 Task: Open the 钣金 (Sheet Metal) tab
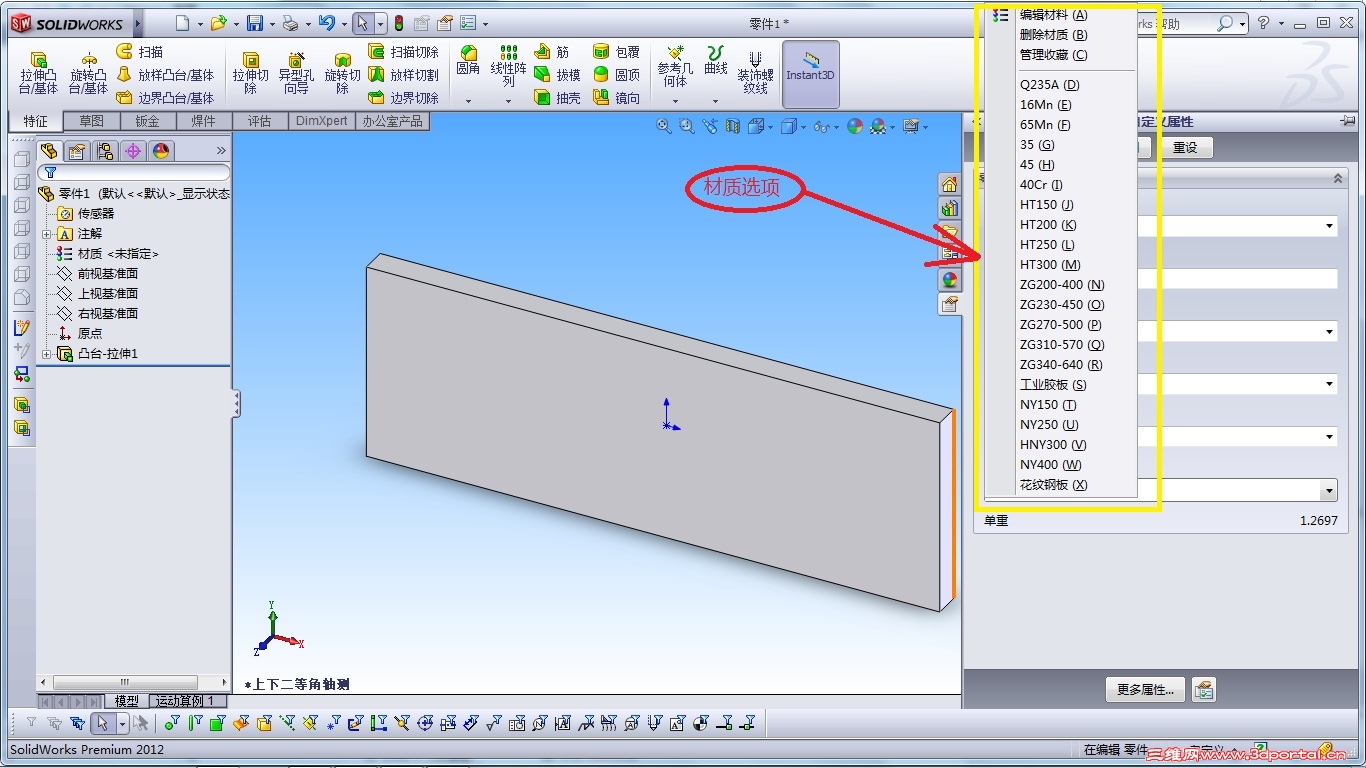click(x=148, y=121)
